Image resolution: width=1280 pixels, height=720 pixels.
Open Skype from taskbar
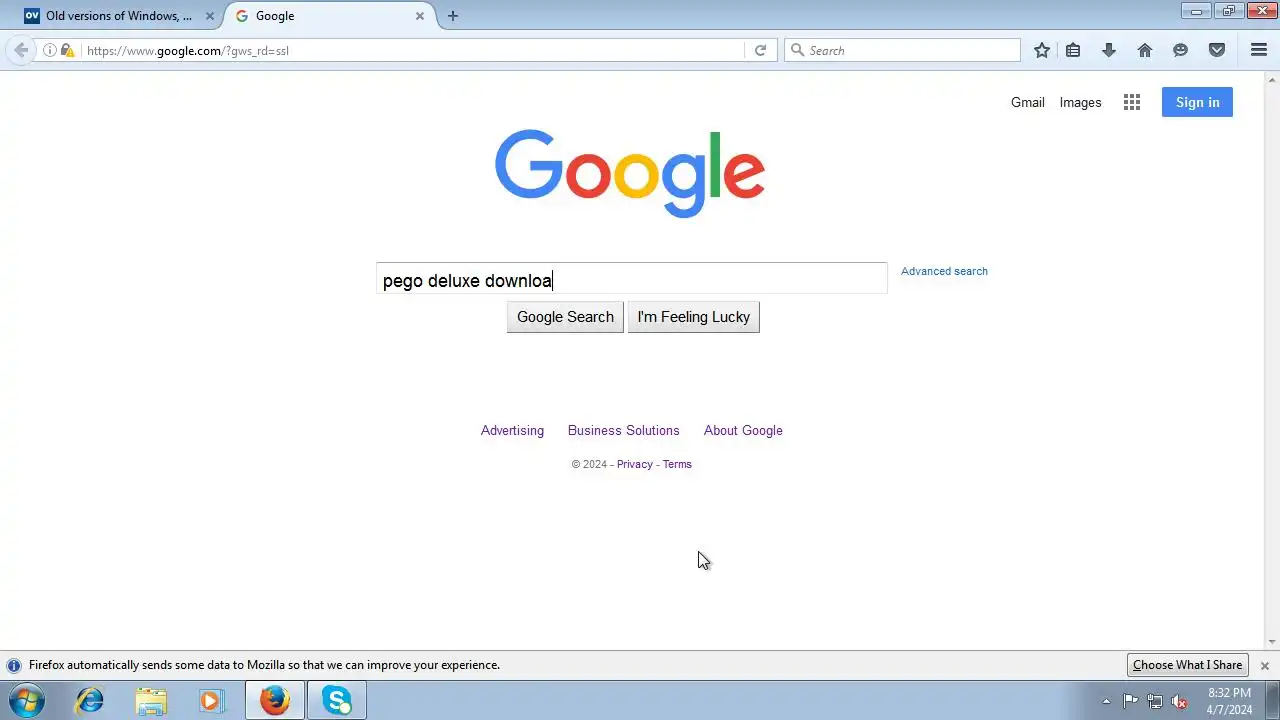337,701
